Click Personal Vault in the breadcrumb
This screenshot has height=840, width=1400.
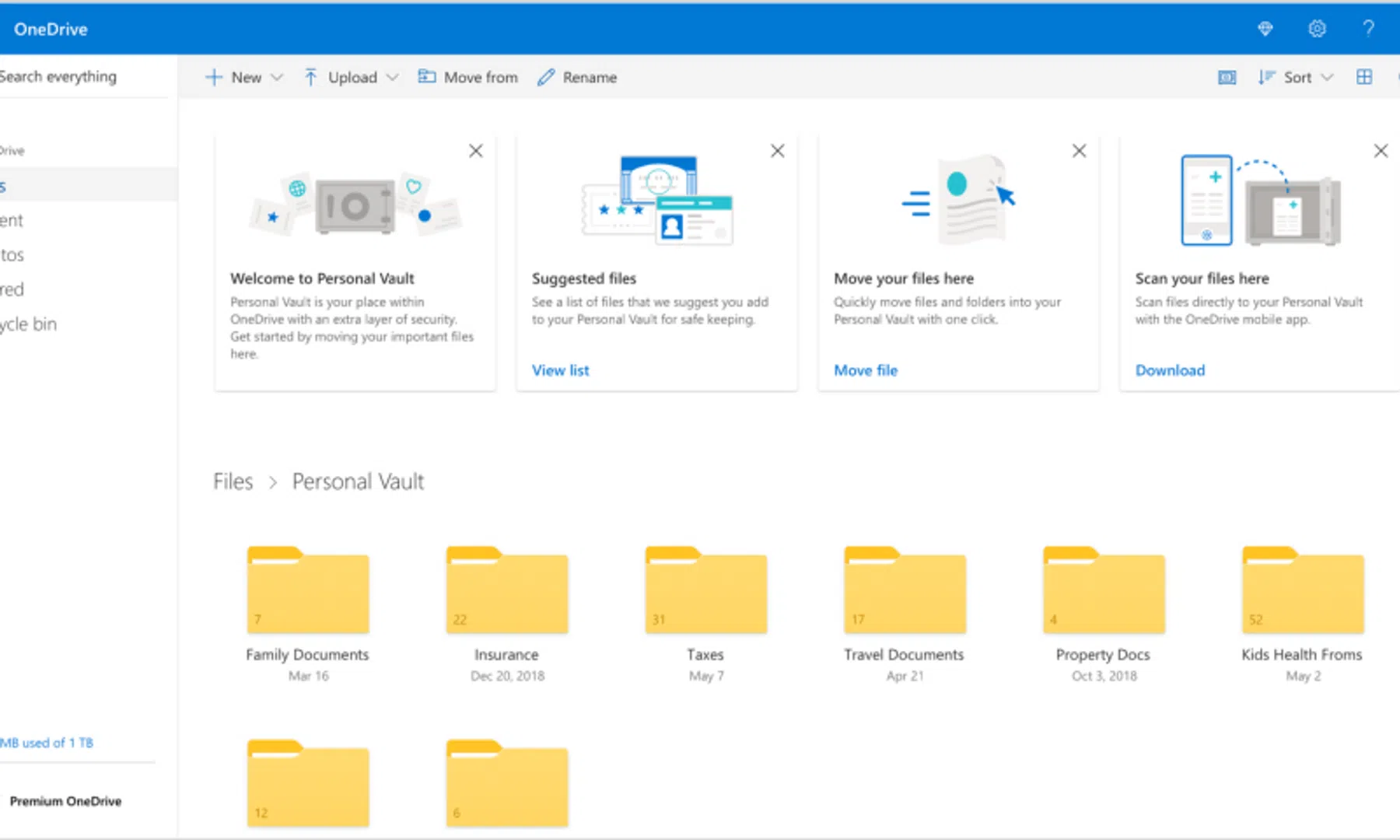tap(358, 481)
